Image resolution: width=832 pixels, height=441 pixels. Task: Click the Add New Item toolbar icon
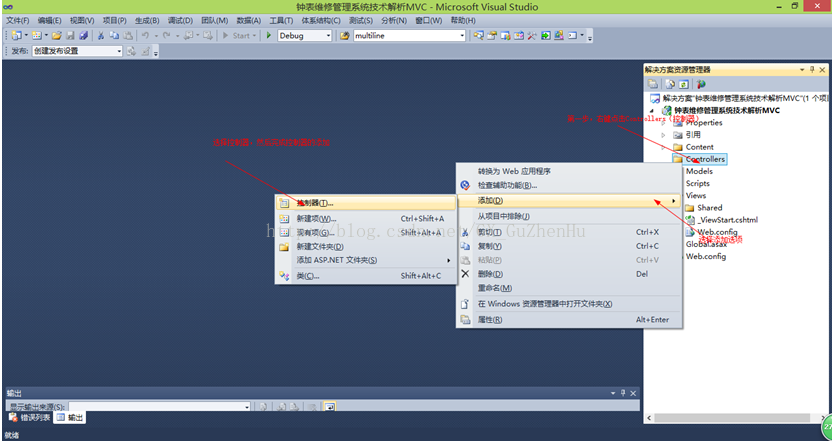37,36
